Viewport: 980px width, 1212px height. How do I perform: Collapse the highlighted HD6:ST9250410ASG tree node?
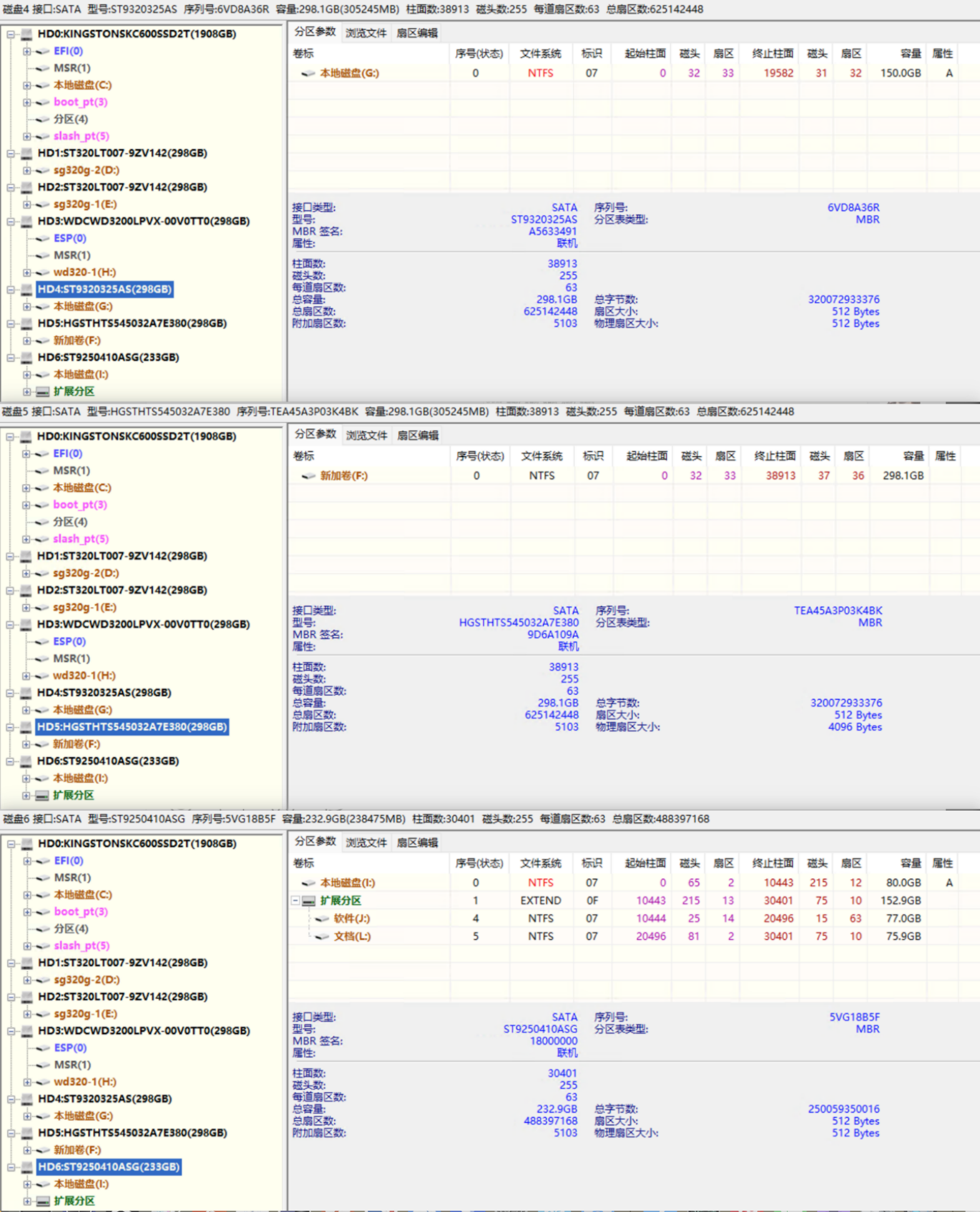tap(11, 1167)
